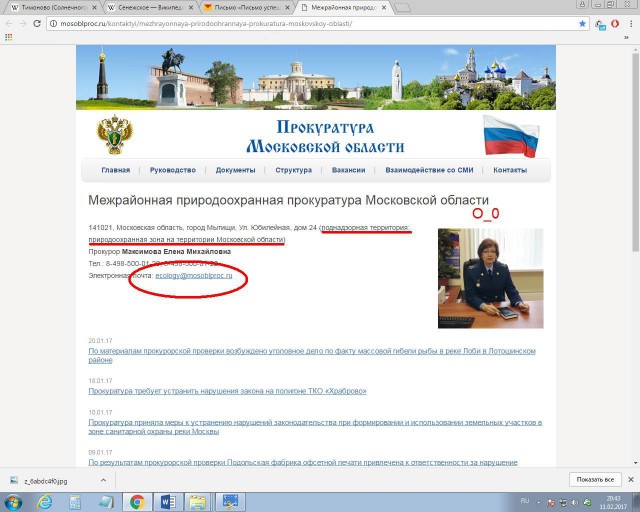
Task: Open news about ТКО «Храброво» landfill
Action: (227, 391)
